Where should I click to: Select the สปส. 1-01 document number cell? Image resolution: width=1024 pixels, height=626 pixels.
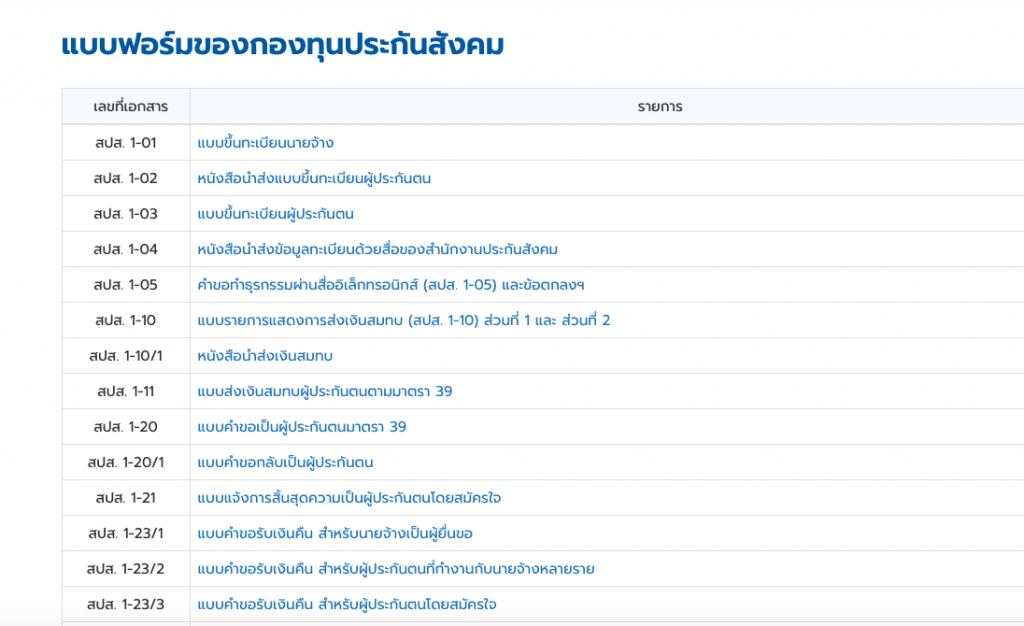pyautogui.click(x=125, y=142)
